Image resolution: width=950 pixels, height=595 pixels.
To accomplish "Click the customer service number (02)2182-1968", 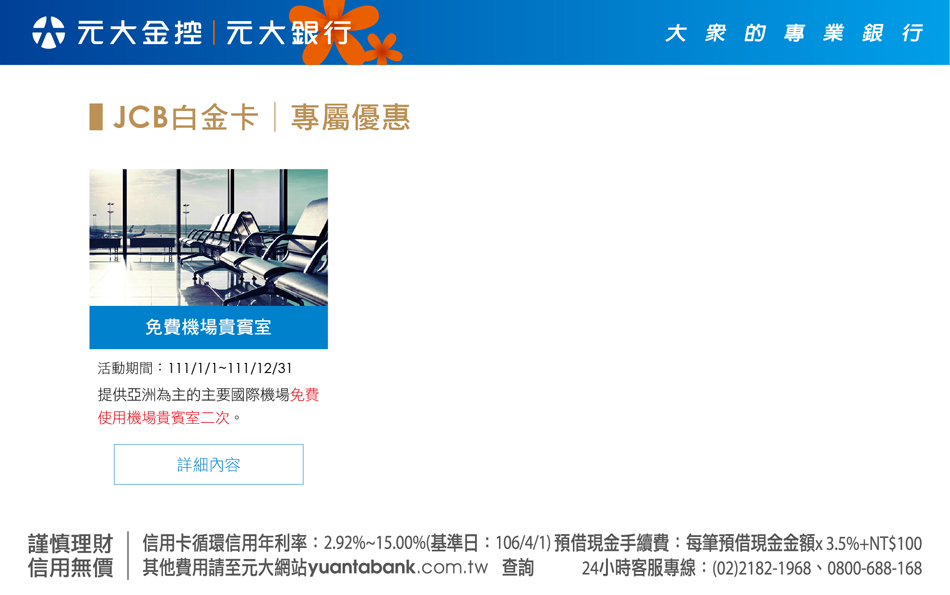I will 762,568.
